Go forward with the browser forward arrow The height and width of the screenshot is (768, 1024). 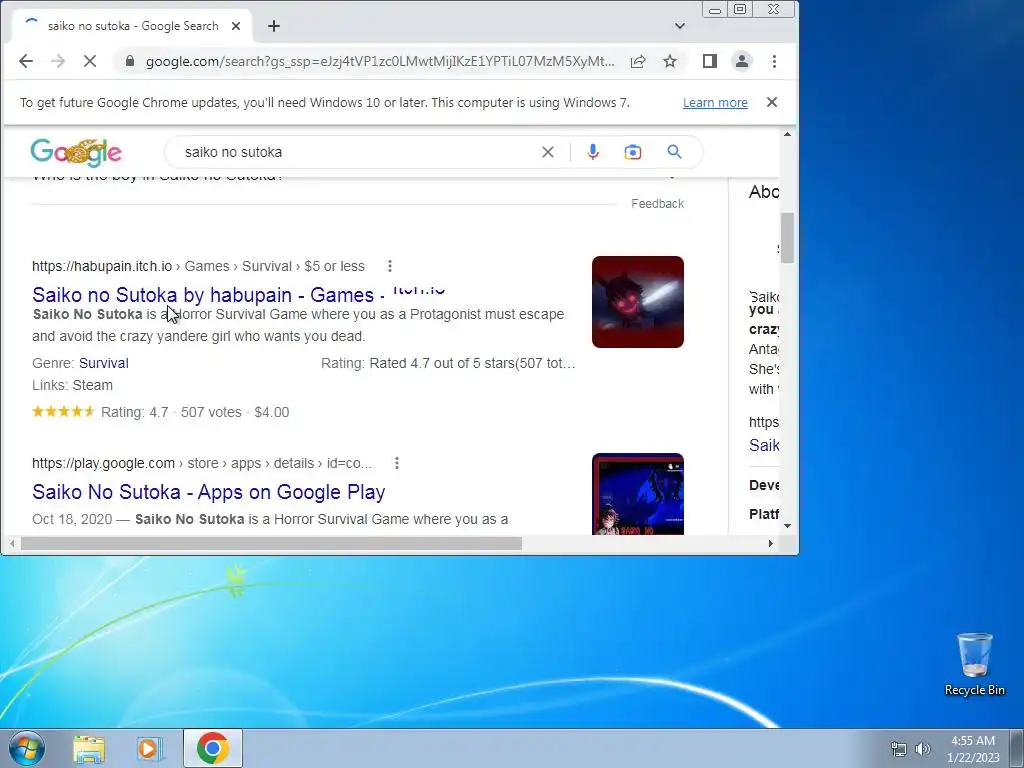[x=57, y=61]
